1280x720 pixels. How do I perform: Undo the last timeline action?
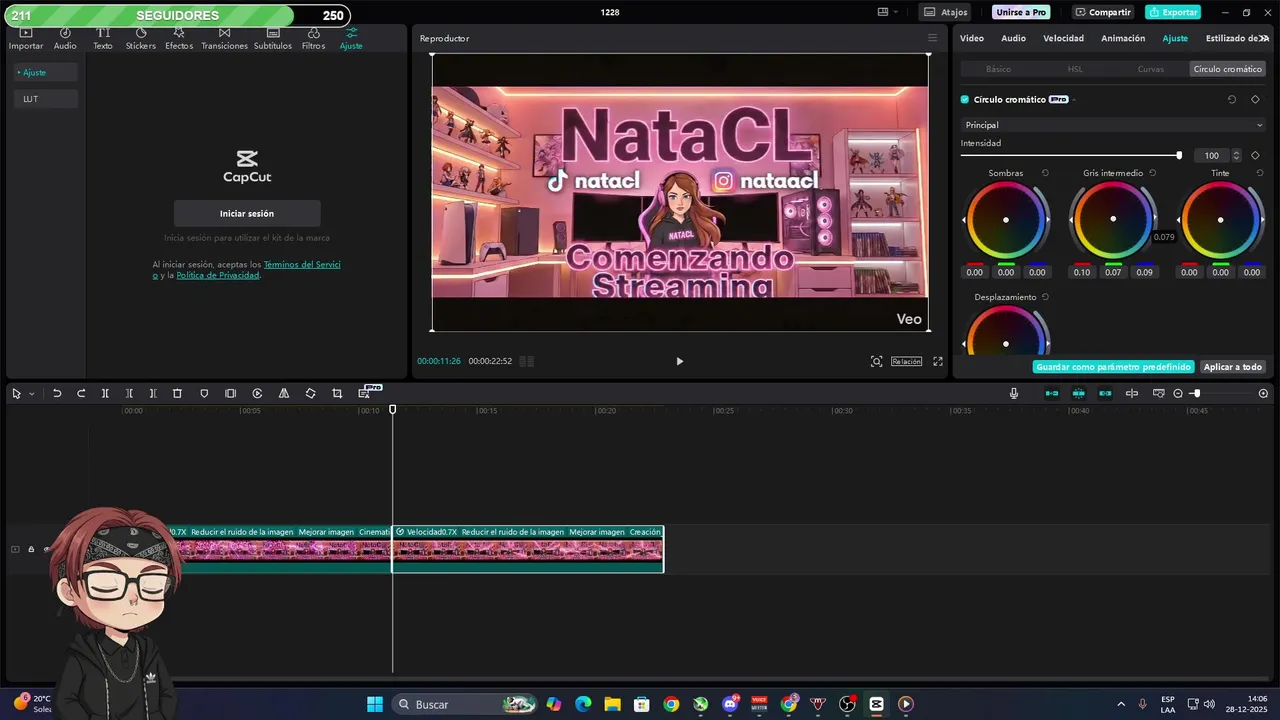tap(57, 394)
